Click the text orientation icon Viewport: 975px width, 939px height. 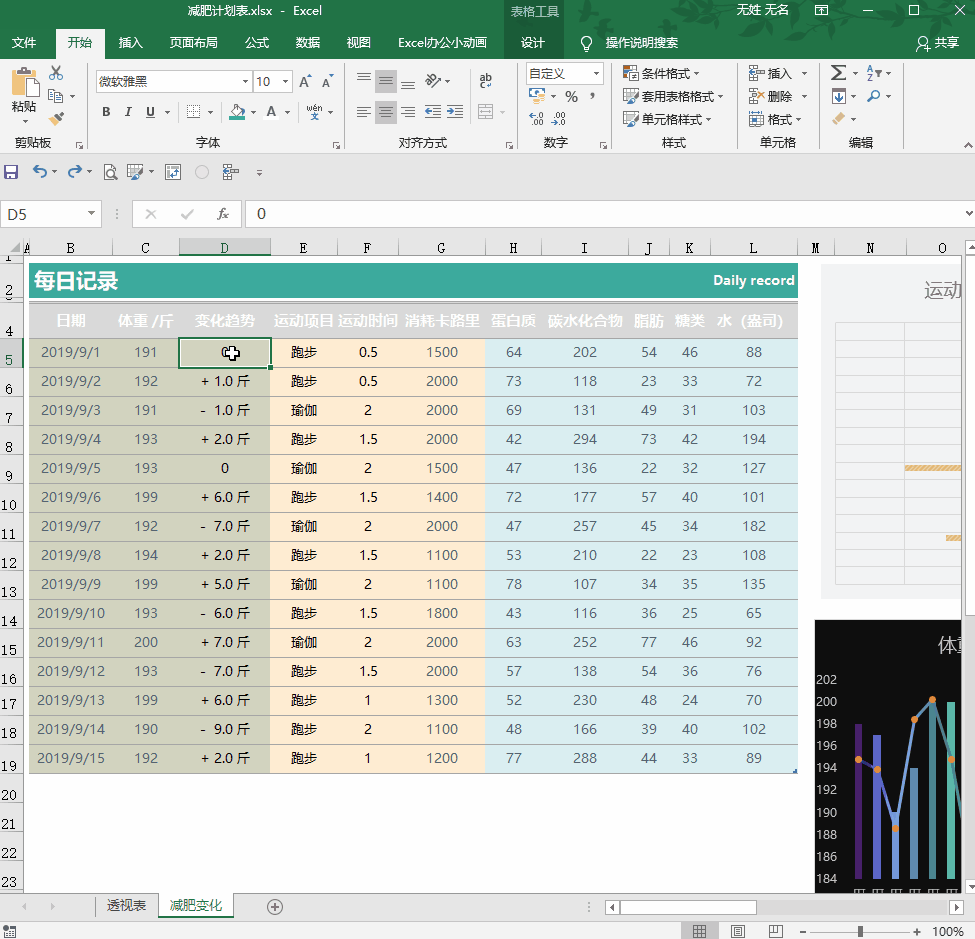[433, 81]
